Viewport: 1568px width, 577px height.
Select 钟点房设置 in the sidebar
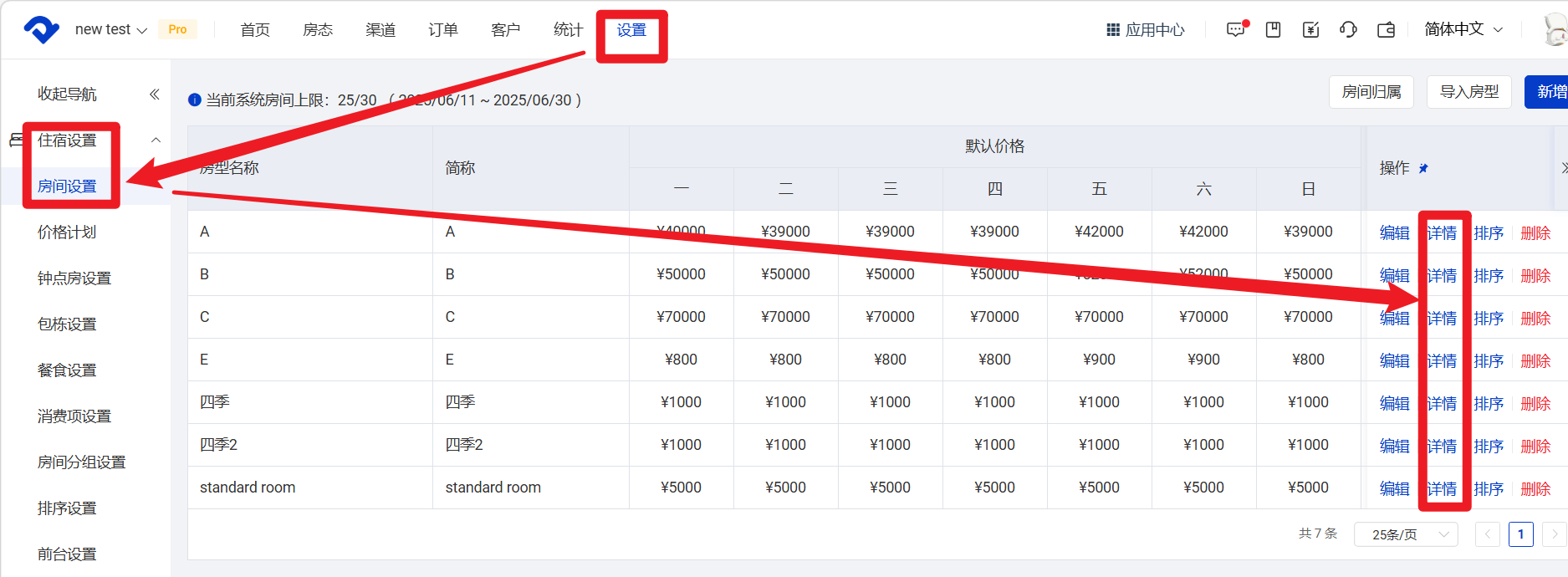[74, 278]
